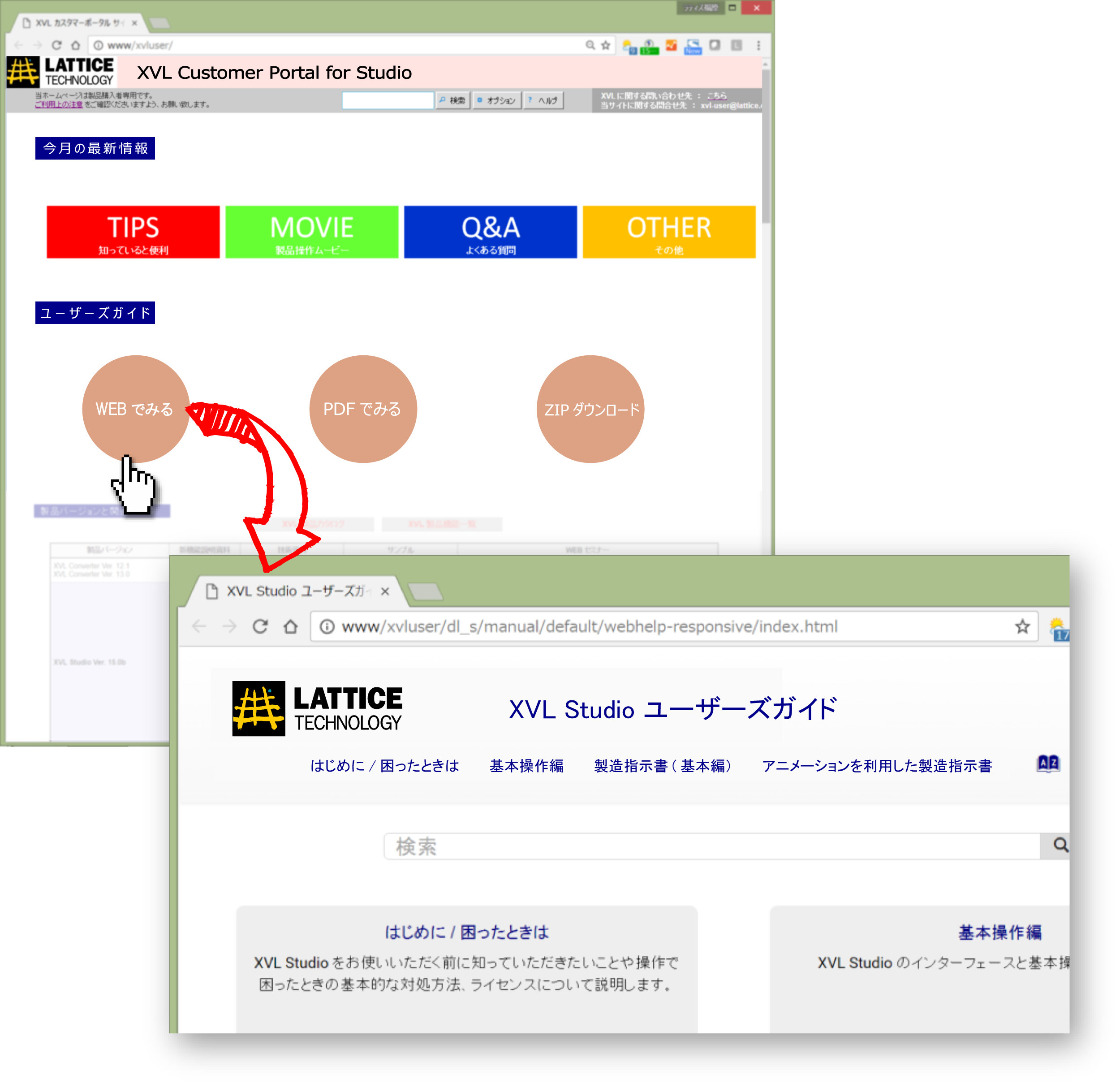The height and width of the screenshot is (1083, 1120).
Task: Click the user guide window address bar URL
Action: 590,626
